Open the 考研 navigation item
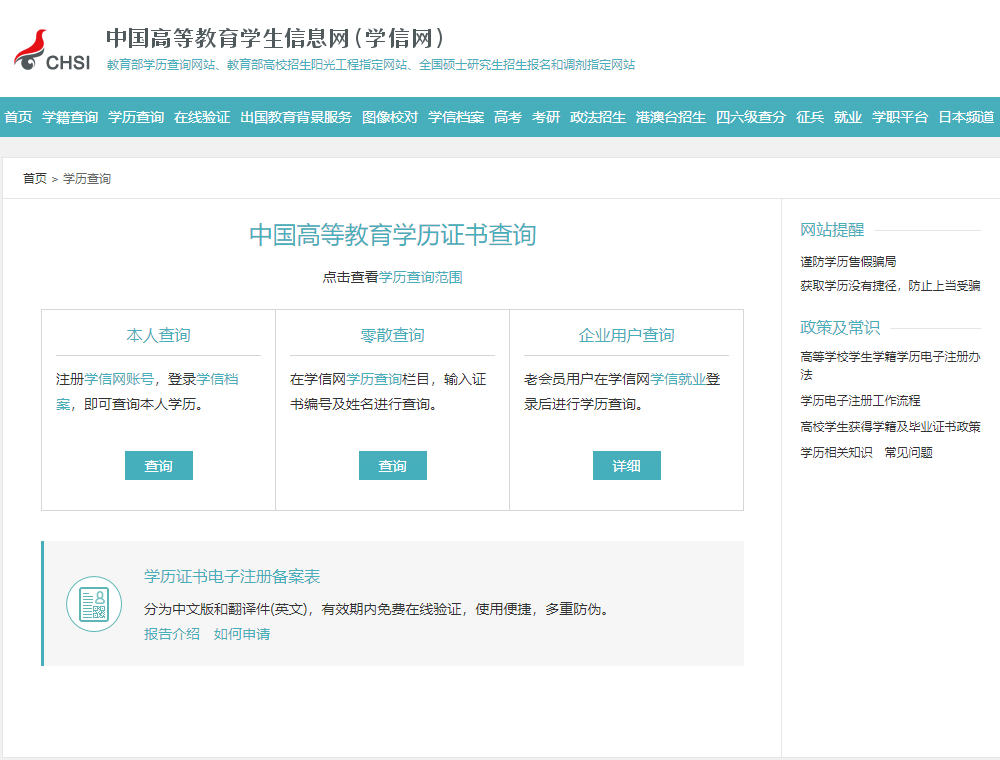1000x760 pixels. [x=546, y=117]
